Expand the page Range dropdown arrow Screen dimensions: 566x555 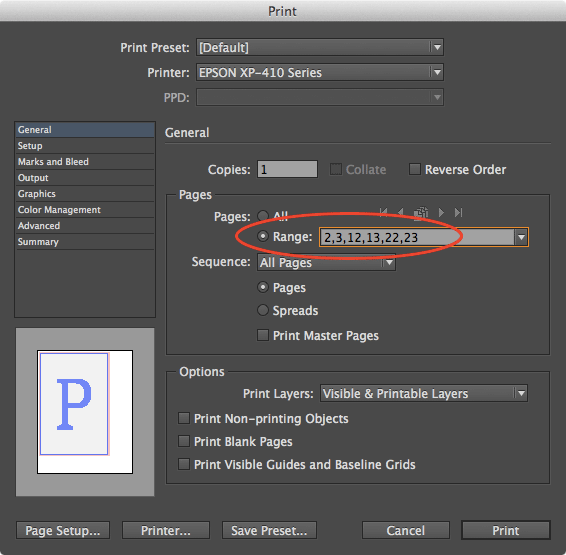(x=521, y=237)
